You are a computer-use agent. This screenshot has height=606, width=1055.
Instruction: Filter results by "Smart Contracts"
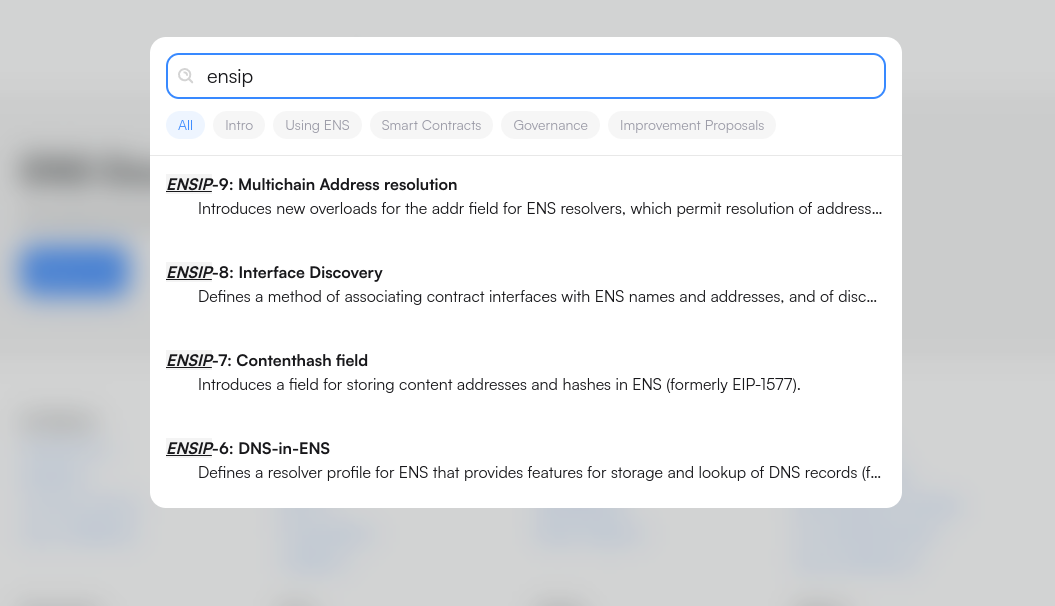[431, 125]
